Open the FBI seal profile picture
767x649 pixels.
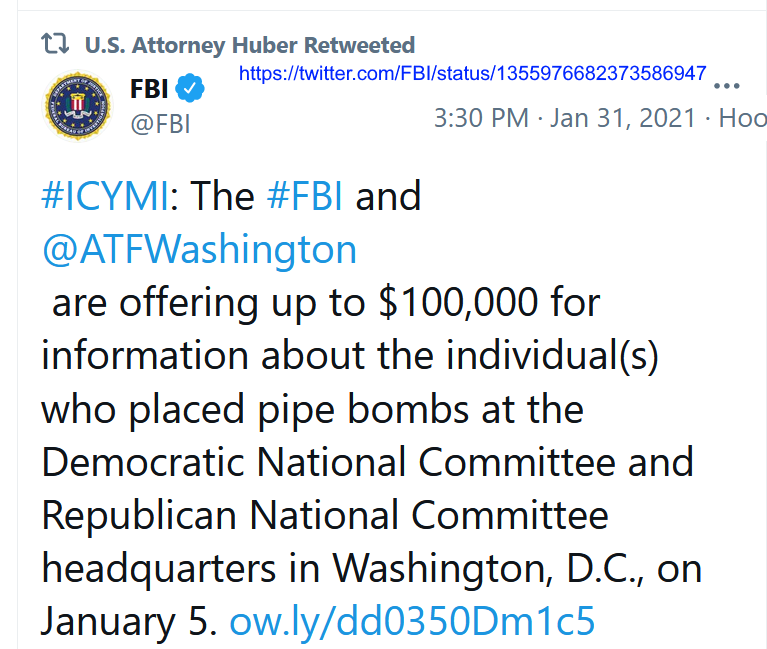point(78,106)
